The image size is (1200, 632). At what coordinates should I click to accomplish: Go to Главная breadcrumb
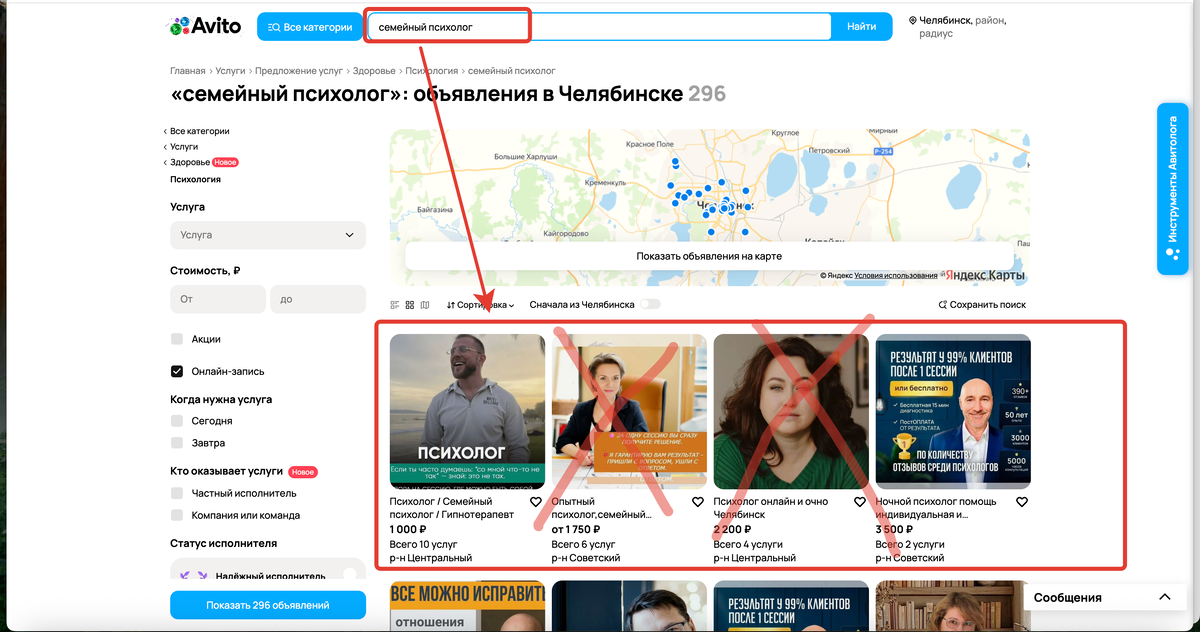(187, 71)
